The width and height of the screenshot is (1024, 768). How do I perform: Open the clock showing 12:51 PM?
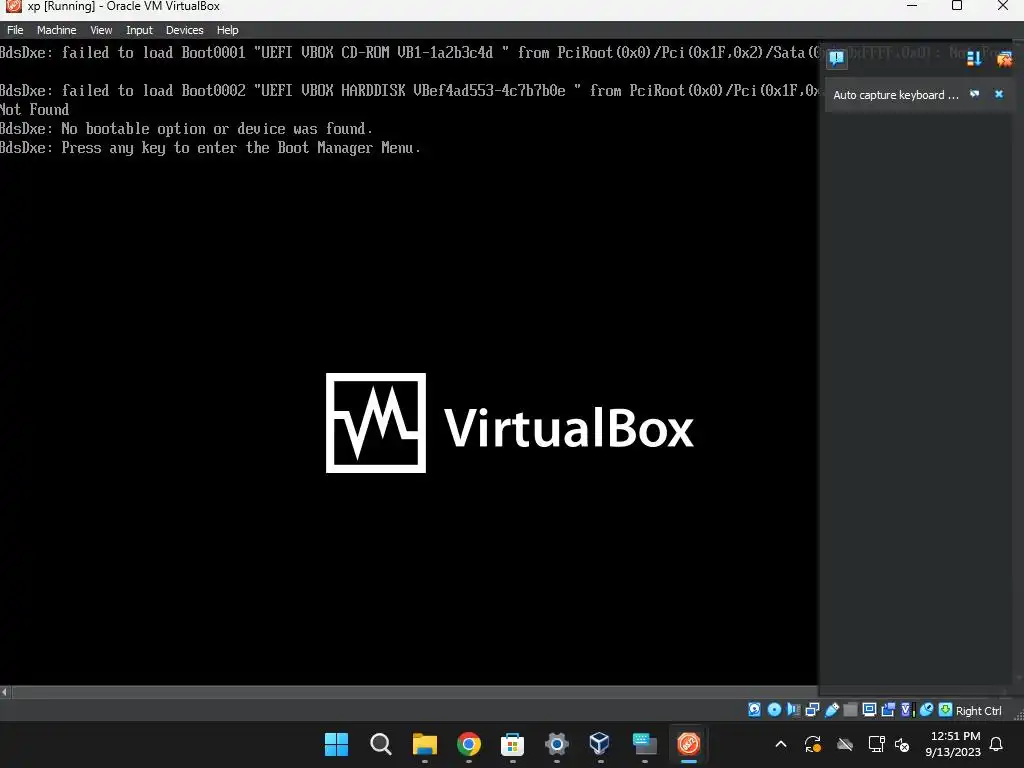(953, 744)
